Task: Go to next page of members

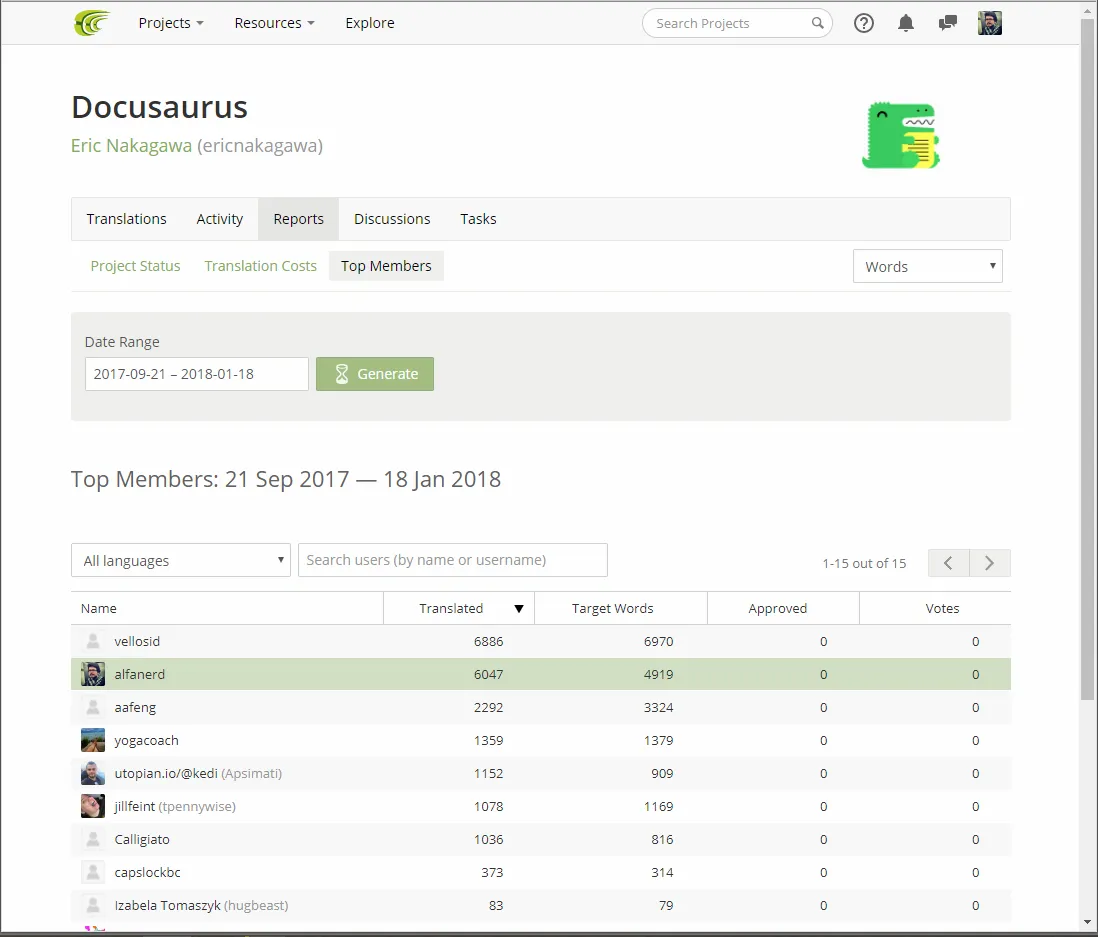Action: click(x=989, y=563)
